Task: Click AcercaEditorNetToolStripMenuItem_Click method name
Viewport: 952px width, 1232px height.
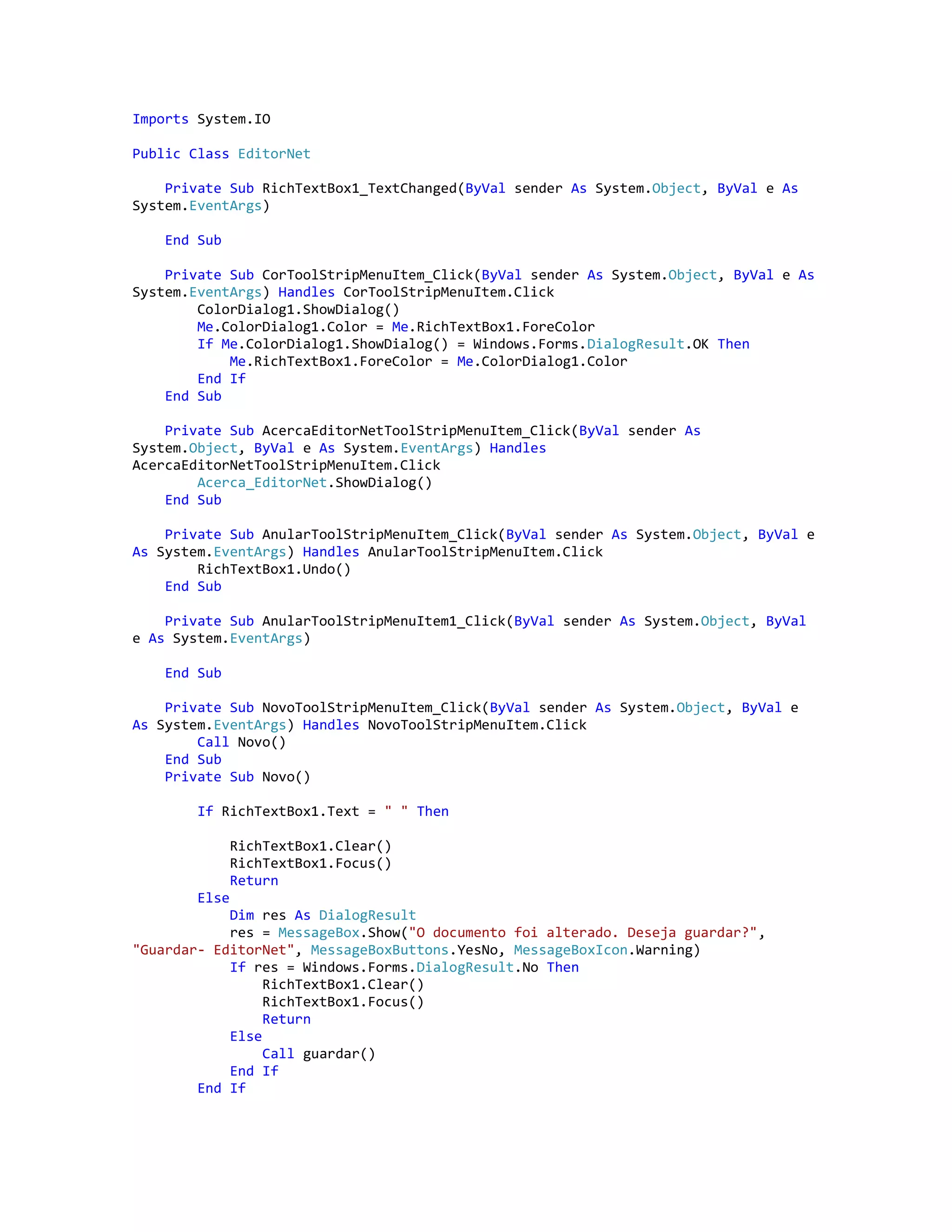Action: (416, 431)
